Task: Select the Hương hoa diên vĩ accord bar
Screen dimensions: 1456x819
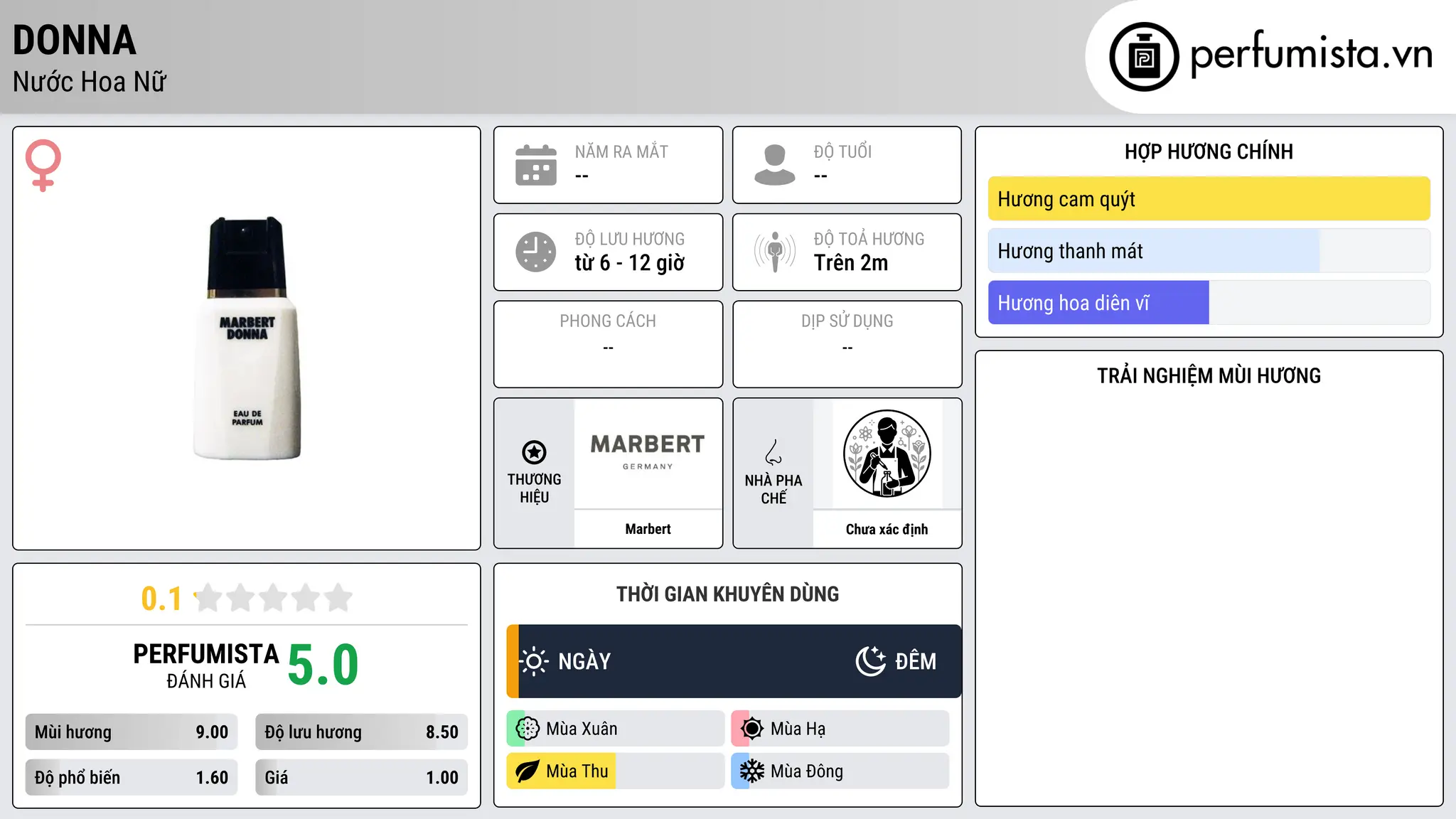Action: click(x=1209, y=303)
